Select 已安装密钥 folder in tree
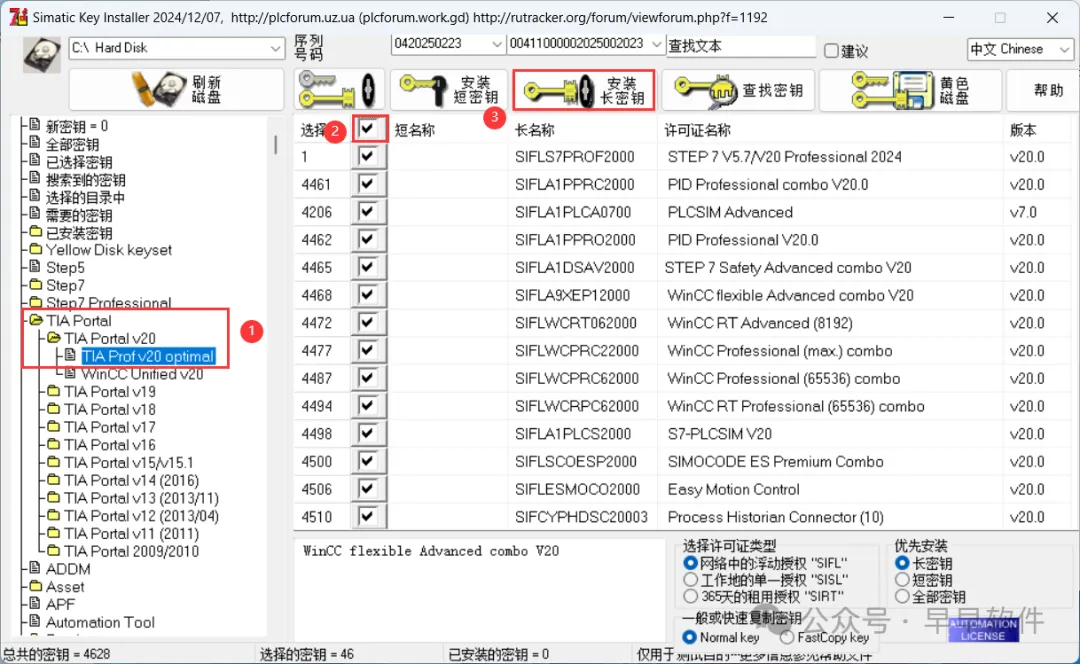This screenshot has height=664, width=1080. click(x=79, y=233)
